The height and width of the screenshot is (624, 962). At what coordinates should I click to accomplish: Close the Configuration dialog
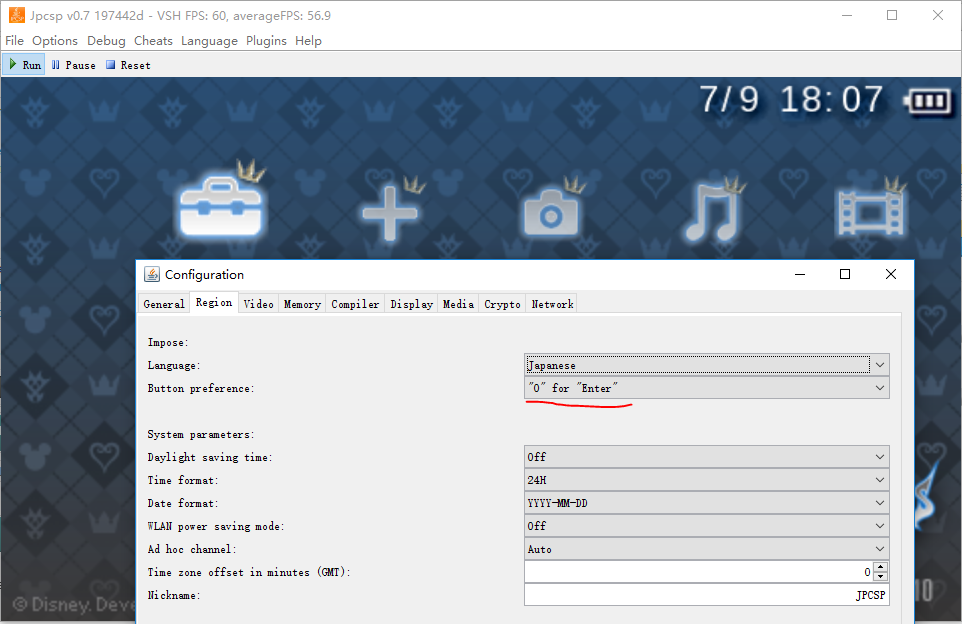pyautogui.click(x=890, y=274)
